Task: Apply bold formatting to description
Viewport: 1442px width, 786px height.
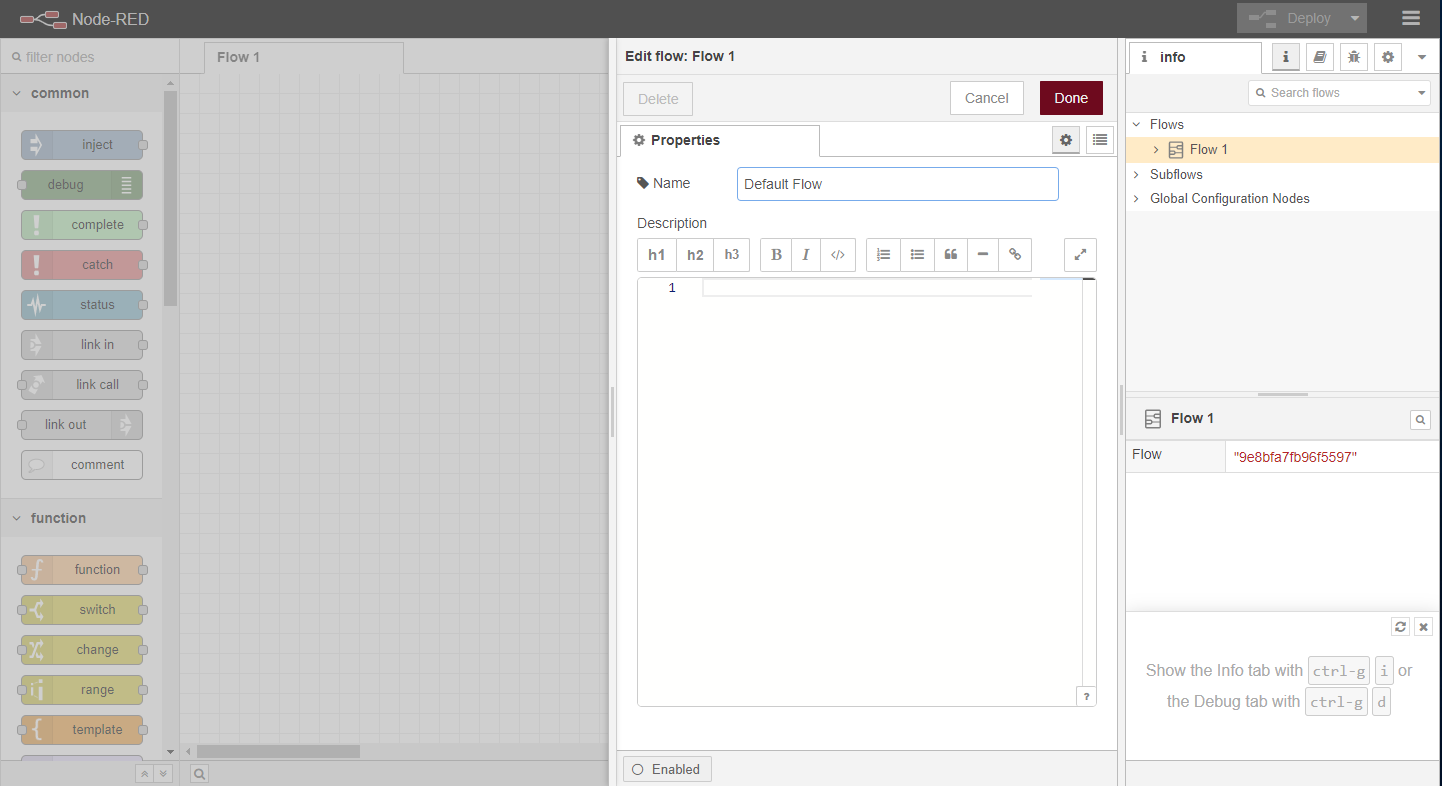Action: (776, 255)
